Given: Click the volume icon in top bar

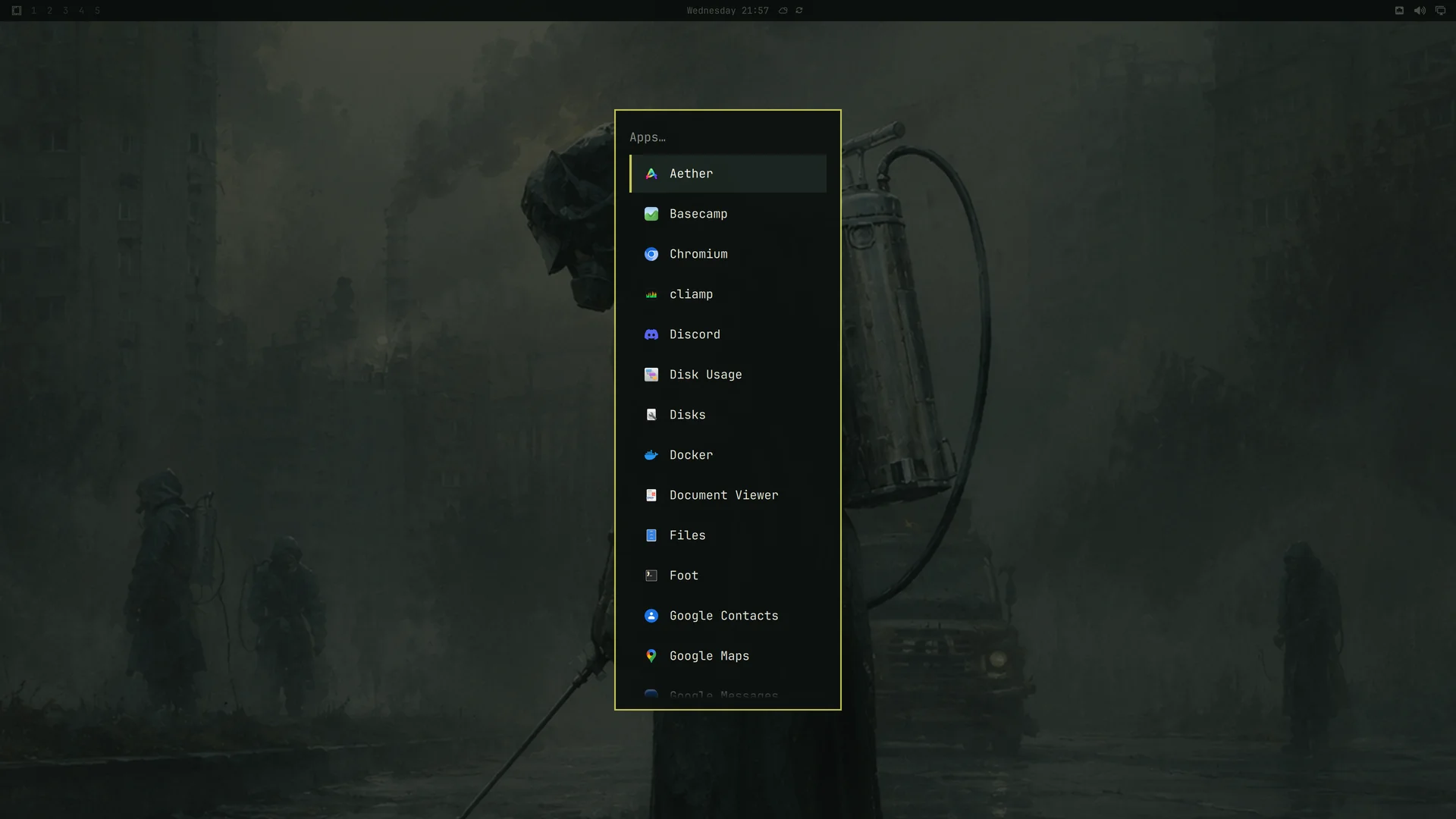Looking at the screenshot, I should 1420,11.
